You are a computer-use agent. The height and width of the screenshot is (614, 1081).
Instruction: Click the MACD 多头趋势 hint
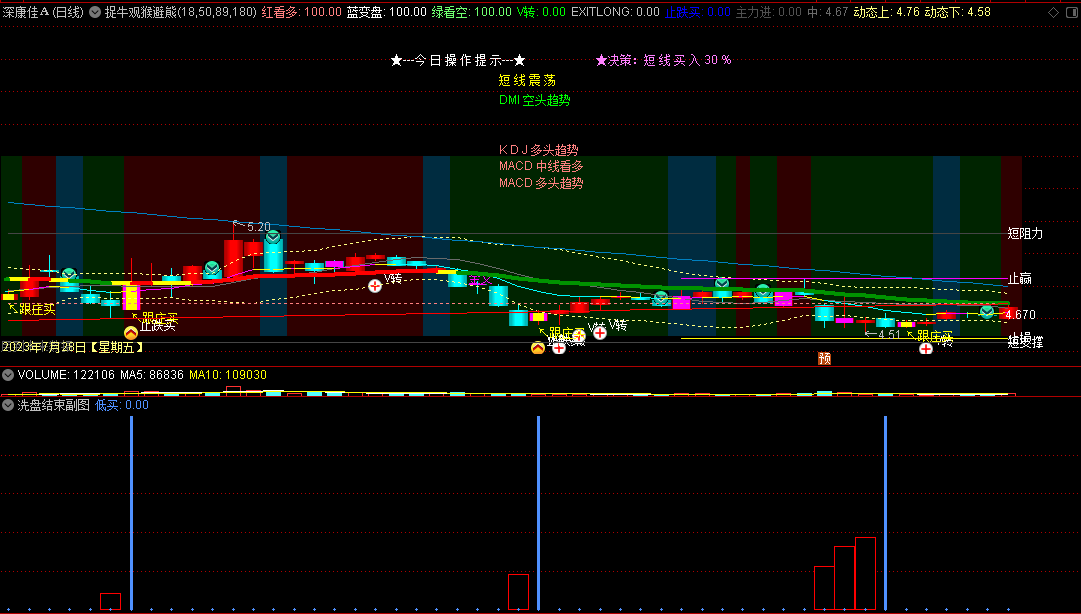(x=541, y=183)
